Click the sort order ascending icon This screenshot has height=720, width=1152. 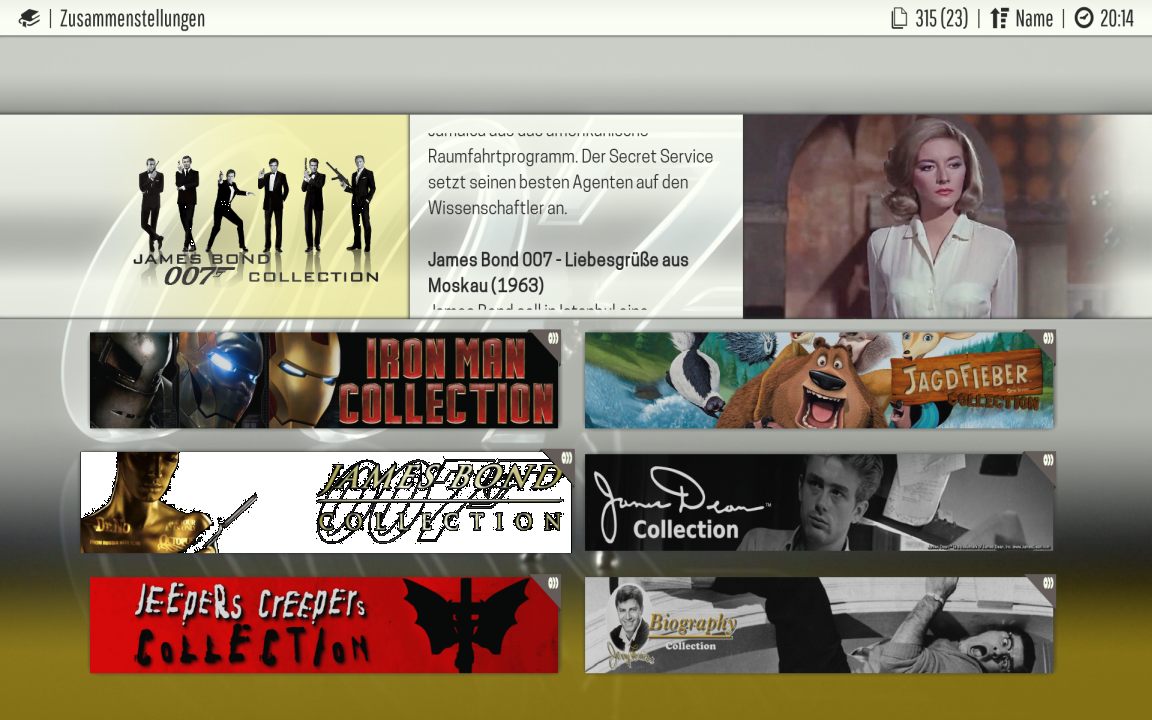(998, 18)
